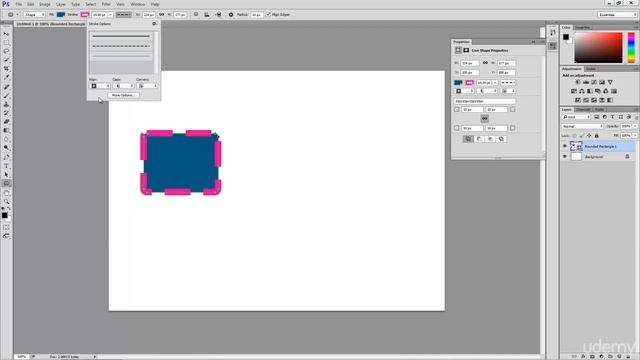
Task: Click the Radius input field in options bar
Action: (256, 15)
